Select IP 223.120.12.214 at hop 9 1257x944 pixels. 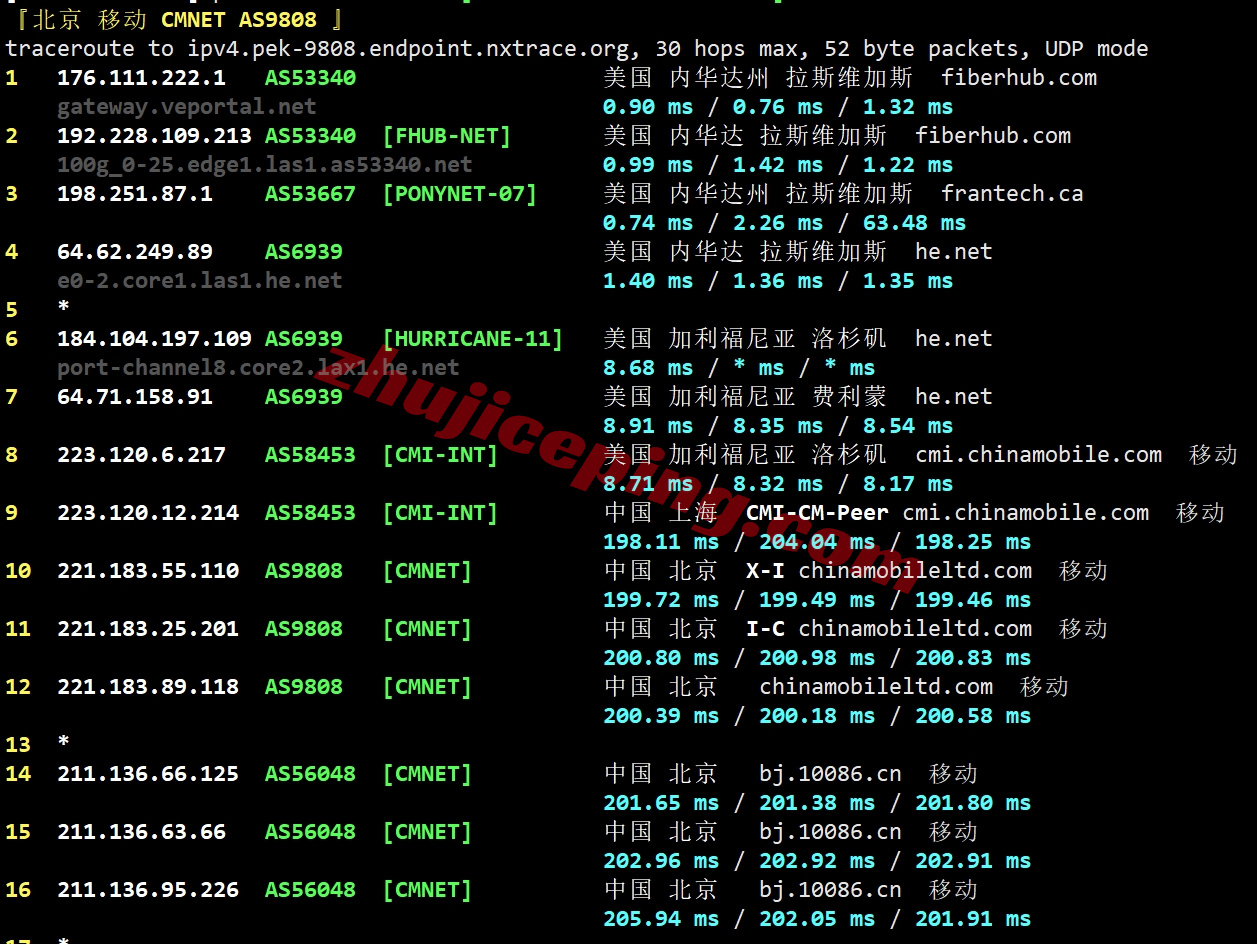coord(148,512)
